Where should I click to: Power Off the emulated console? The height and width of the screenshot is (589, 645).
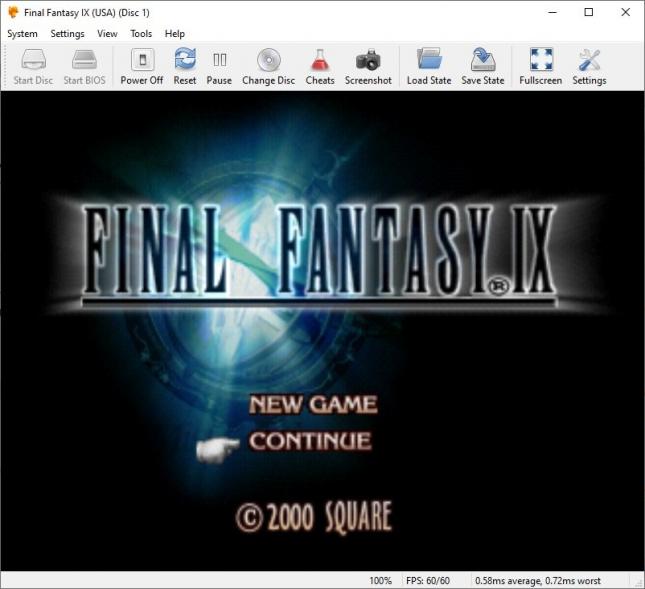[x=142, y=67]
